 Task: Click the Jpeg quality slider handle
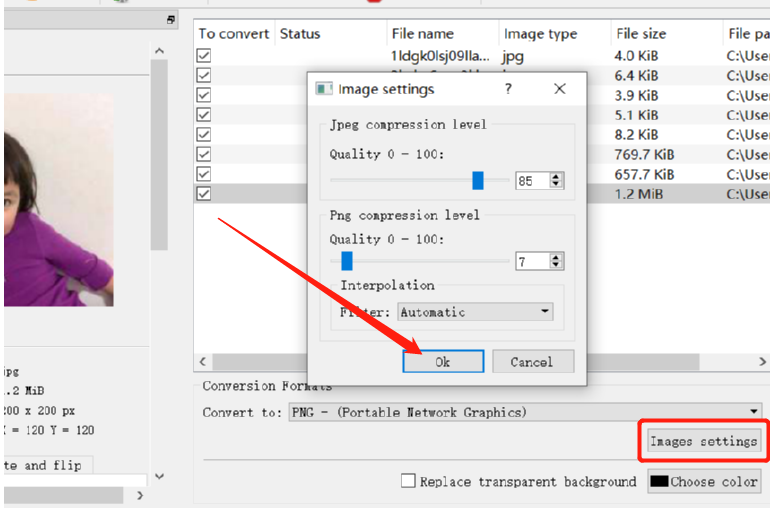(478, 180)
